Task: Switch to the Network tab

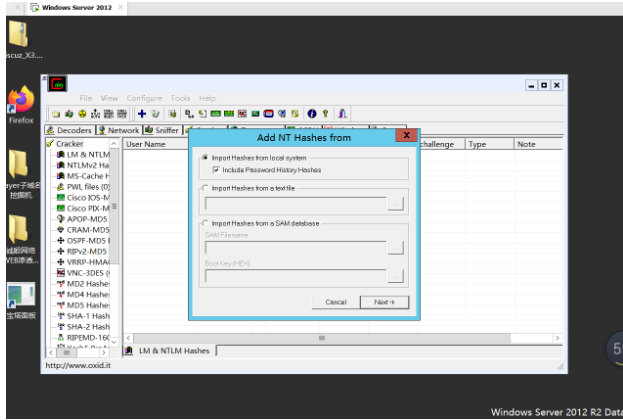Action: [x=119, y=130]
